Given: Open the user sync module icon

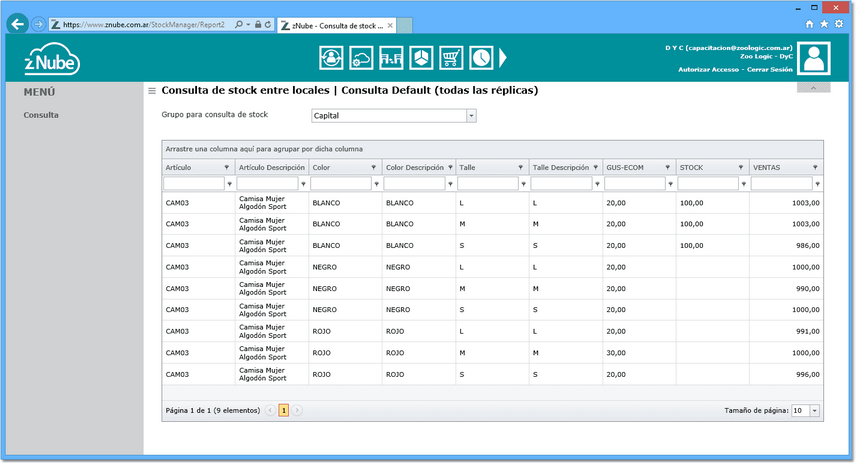Looking at the screenshot, I should click(331, 58).
